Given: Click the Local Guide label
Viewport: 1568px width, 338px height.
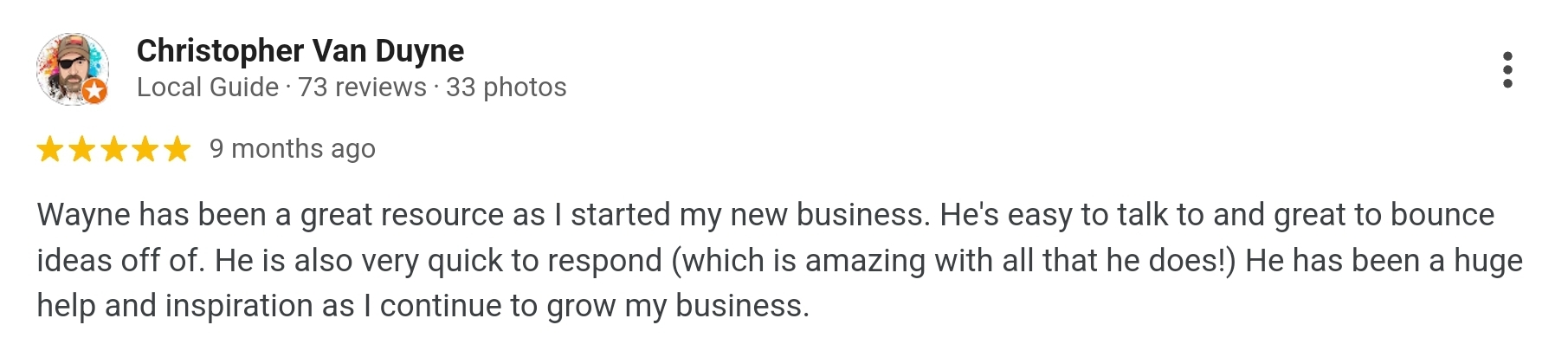Looking at the screenshot, I should click(208, 88).
